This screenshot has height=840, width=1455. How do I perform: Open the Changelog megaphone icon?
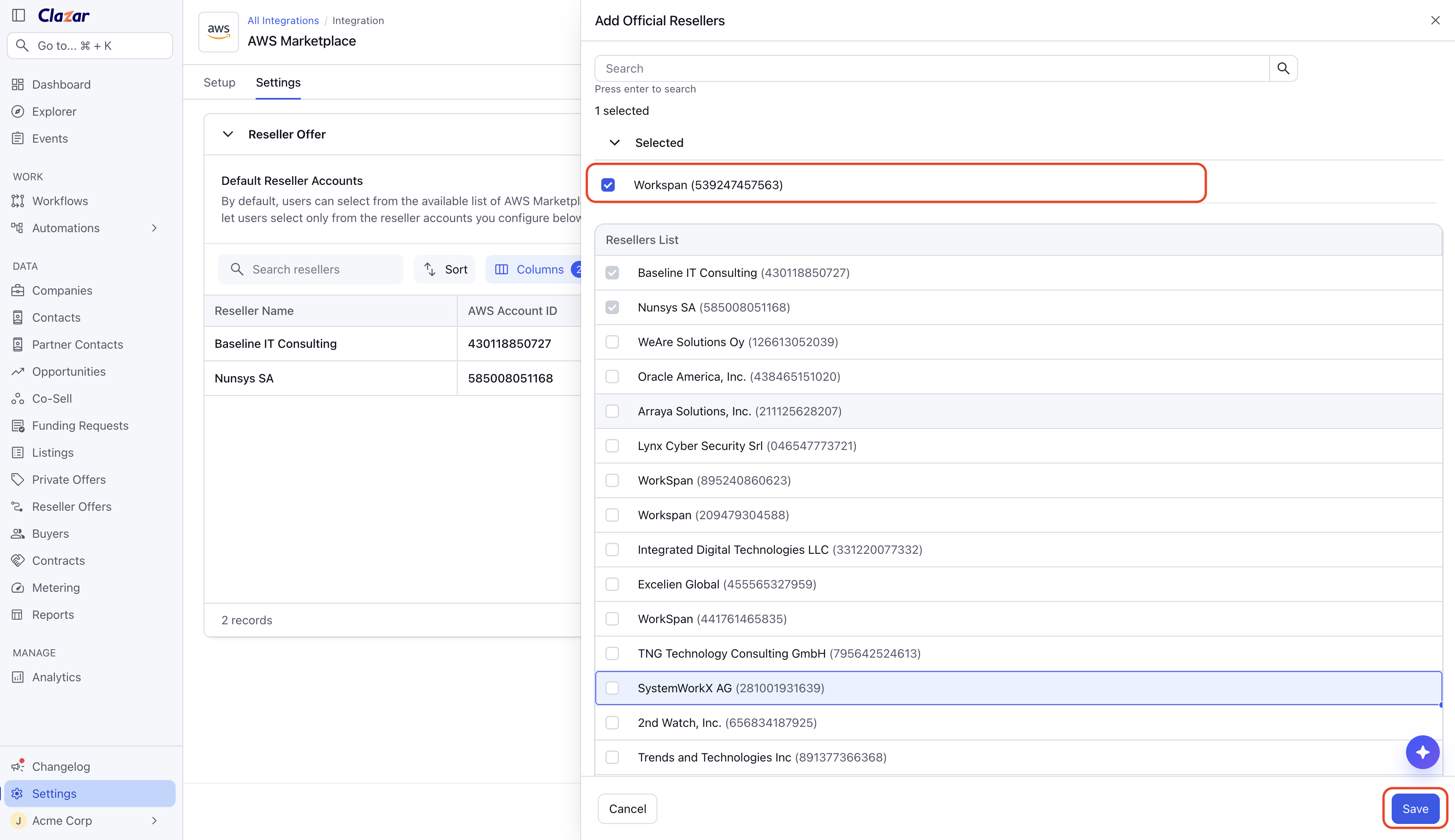18,766
